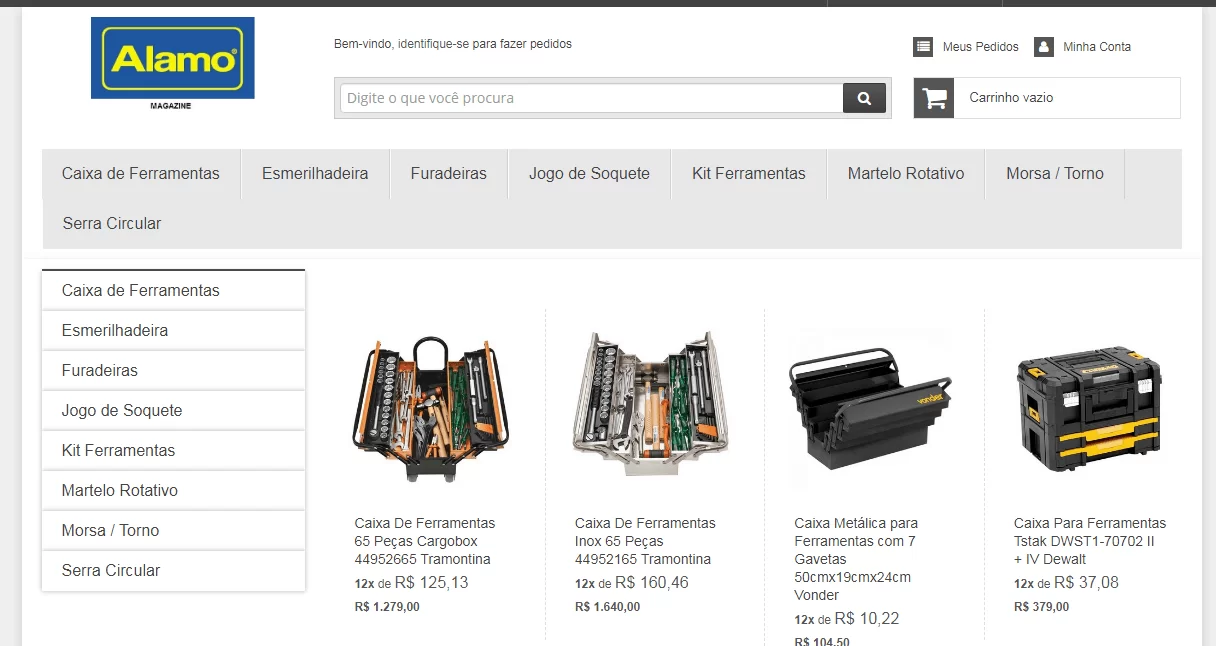Focus the product search field

[592, 98]
